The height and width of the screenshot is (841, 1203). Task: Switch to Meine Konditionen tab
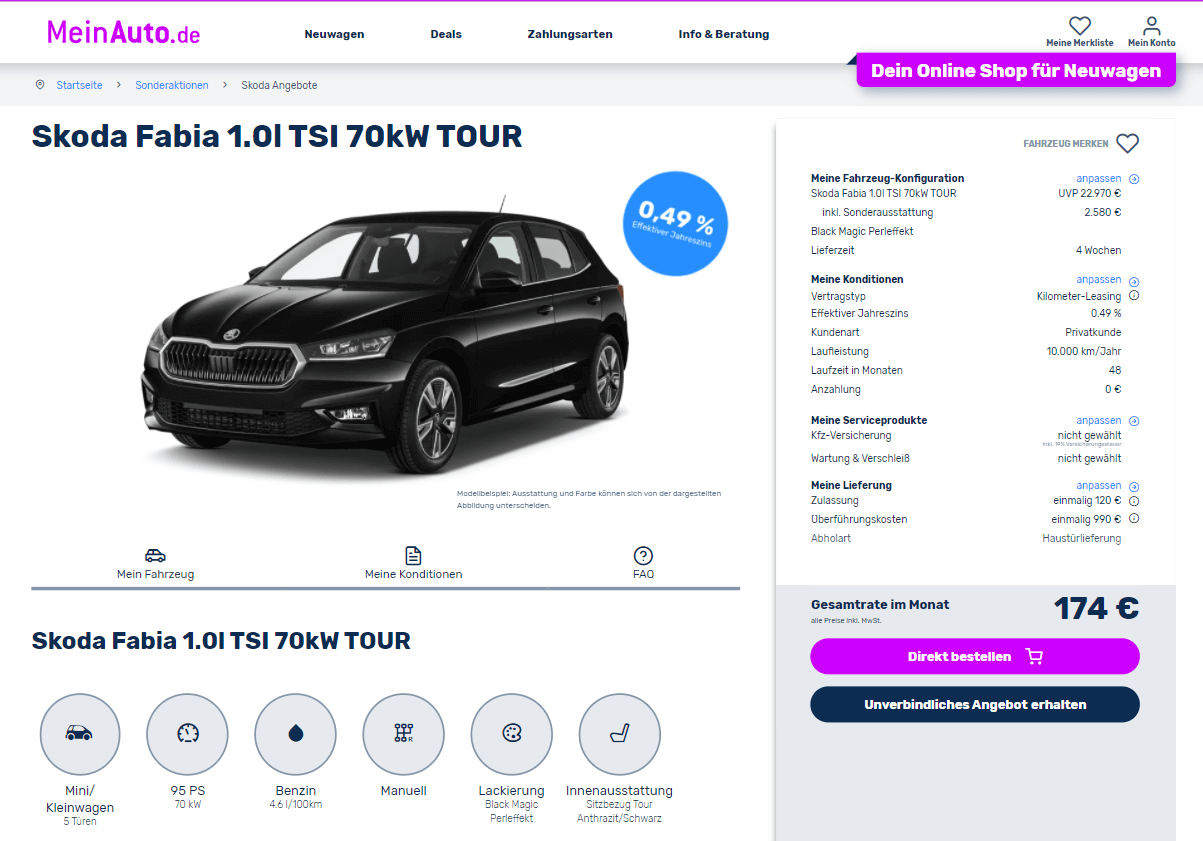click(x=413, y=564)
